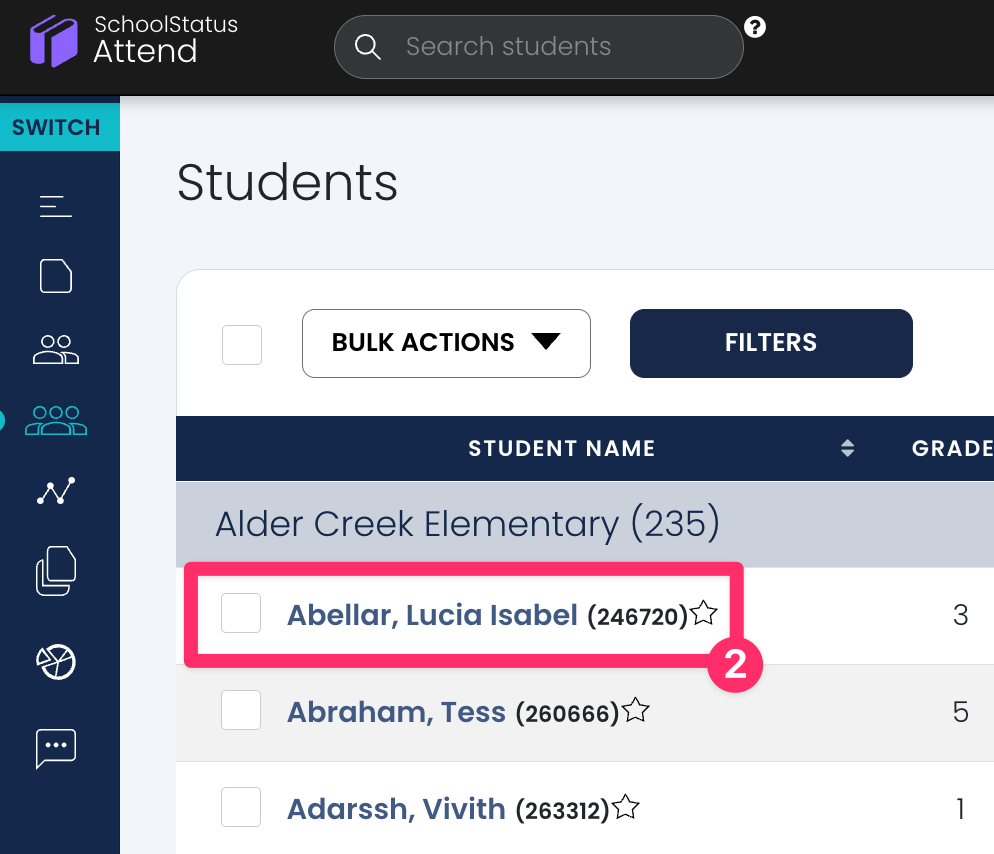Open the three-person Students sidebar icon
This screenshot has width=994, height=854.
pyautogui.click(x=56, y=420)
